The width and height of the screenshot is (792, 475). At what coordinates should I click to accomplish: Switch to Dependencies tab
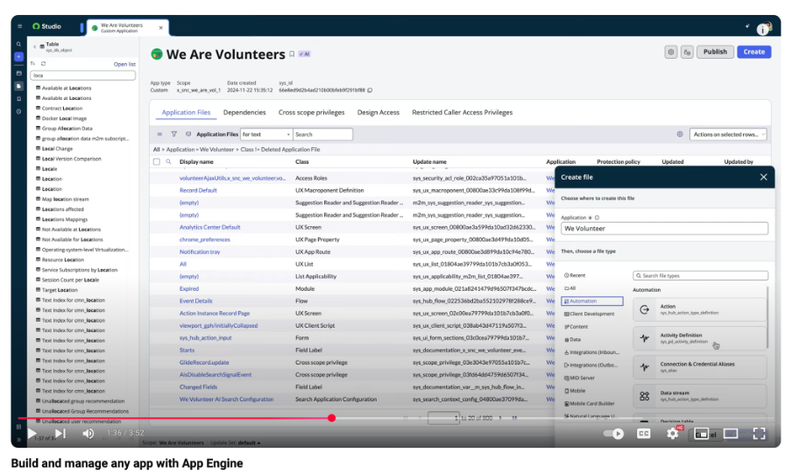tap(244, 112)
